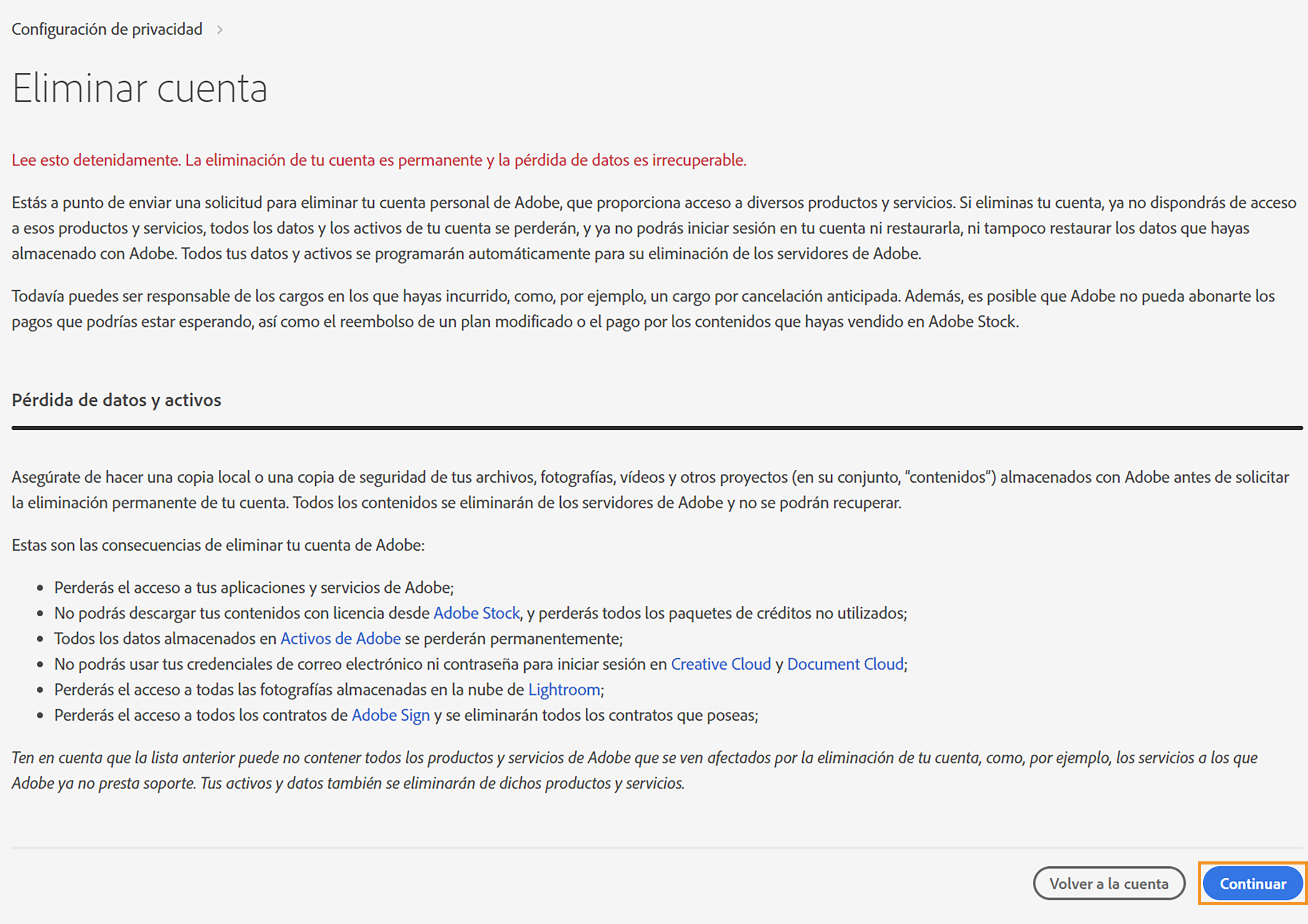
Task: Select Volver a la cuenta
Action: coord(1109,883)
